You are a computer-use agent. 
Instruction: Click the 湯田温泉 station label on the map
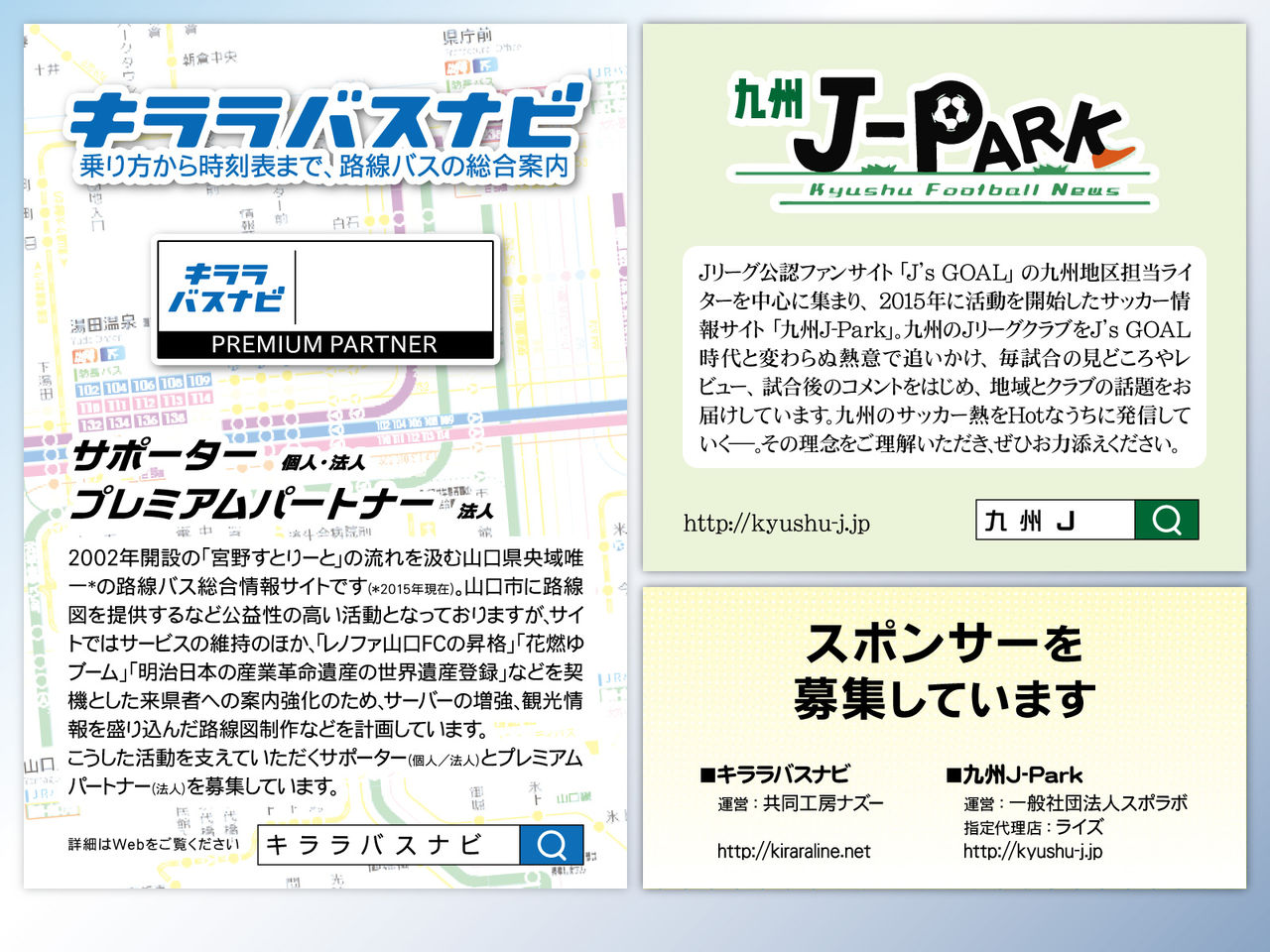click(103, 324)
